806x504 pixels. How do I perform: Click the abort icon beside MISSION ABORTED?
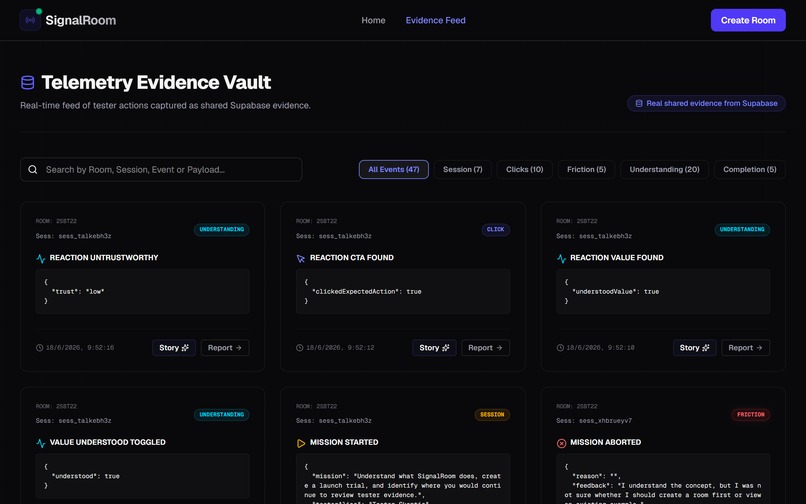561,443
